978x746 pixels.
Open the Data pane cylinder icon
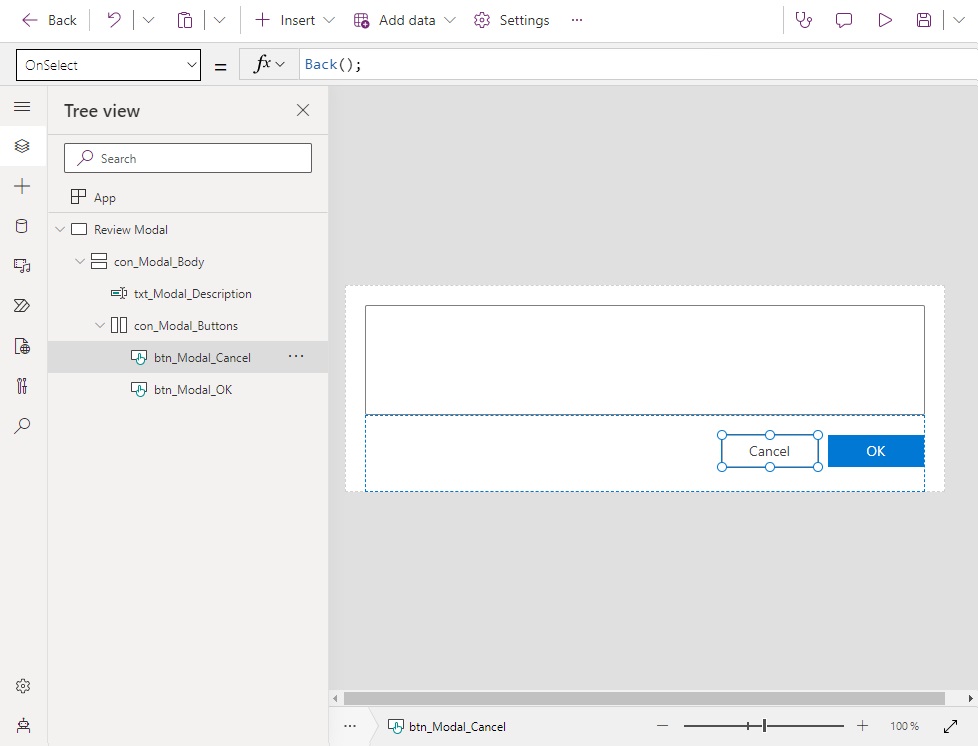pos(22,226)
